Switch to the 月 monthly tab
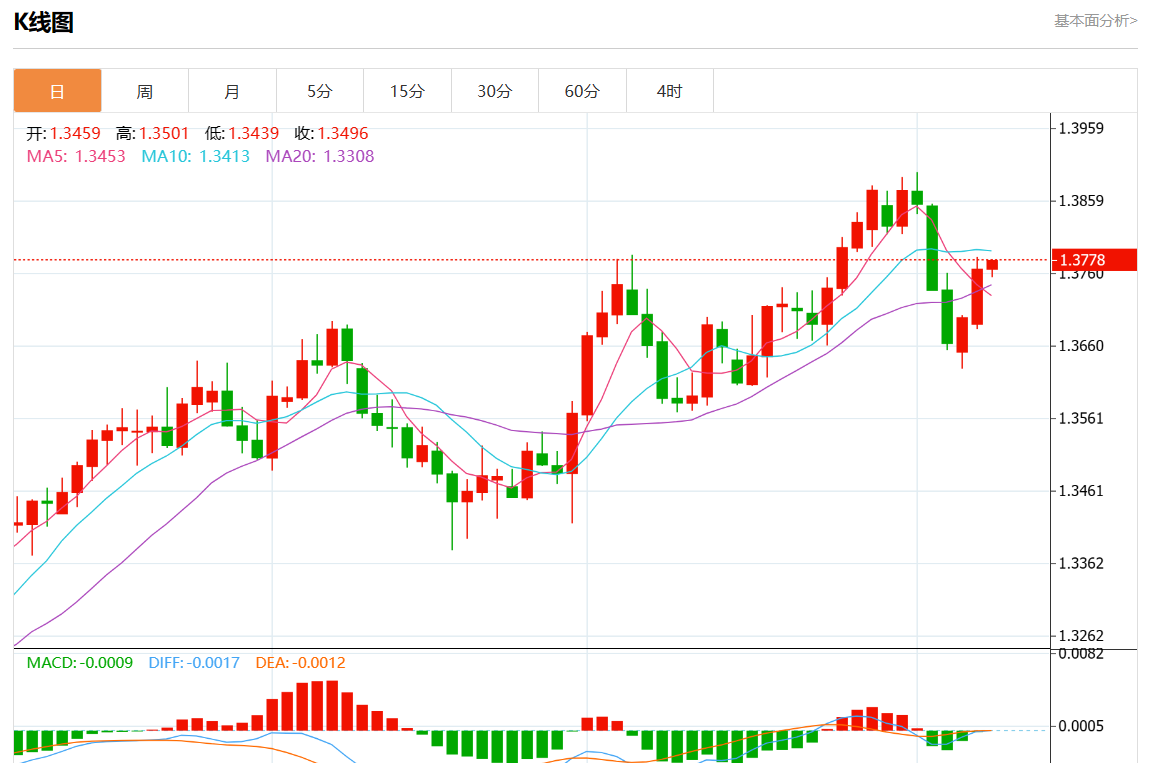The height and width of the screenshot is (763, 1162). [232, 91]
